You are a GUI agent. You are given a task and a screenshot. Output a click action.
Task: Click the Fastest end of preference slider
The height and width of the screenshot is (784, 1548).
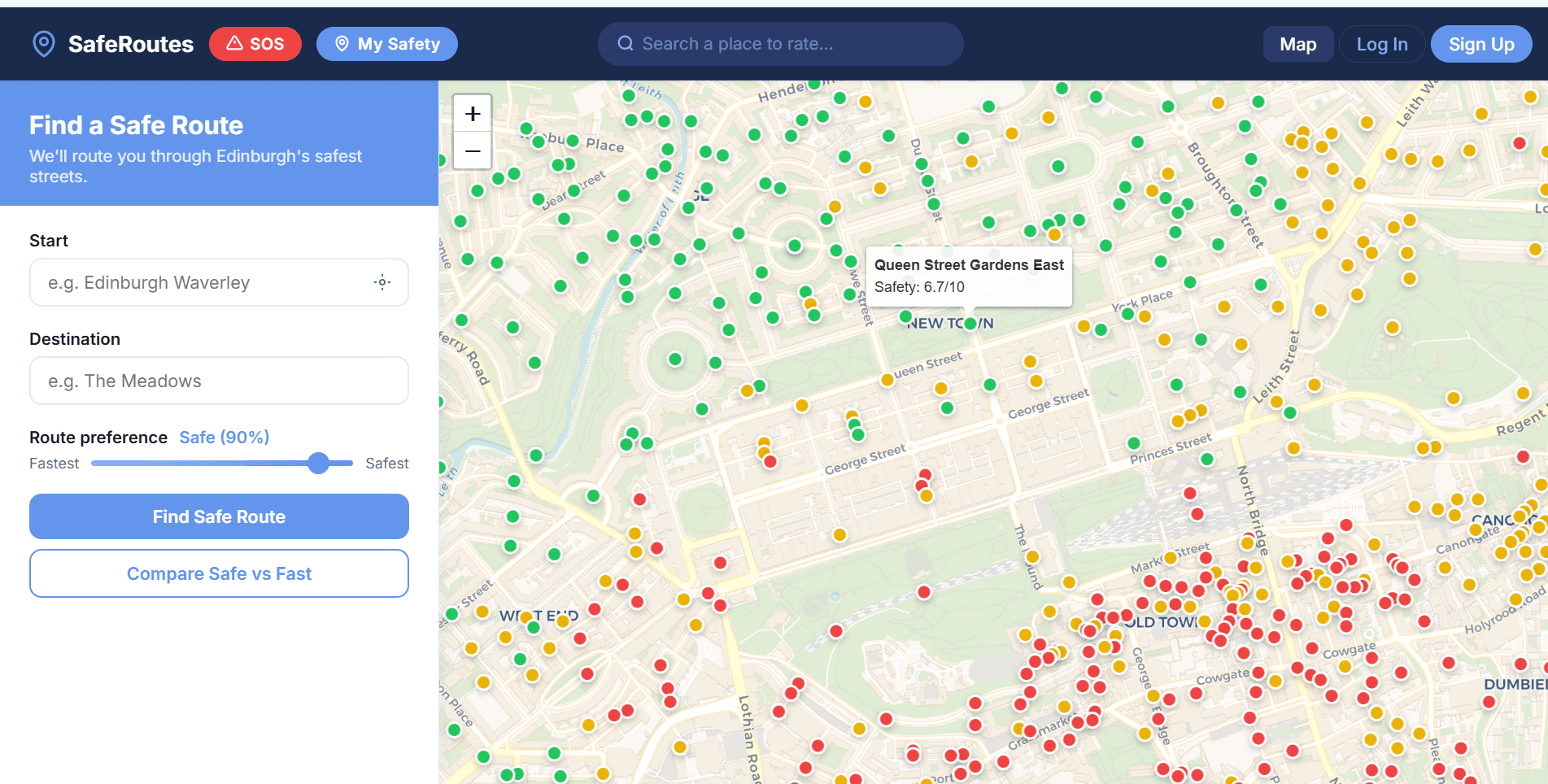(94, 464)
